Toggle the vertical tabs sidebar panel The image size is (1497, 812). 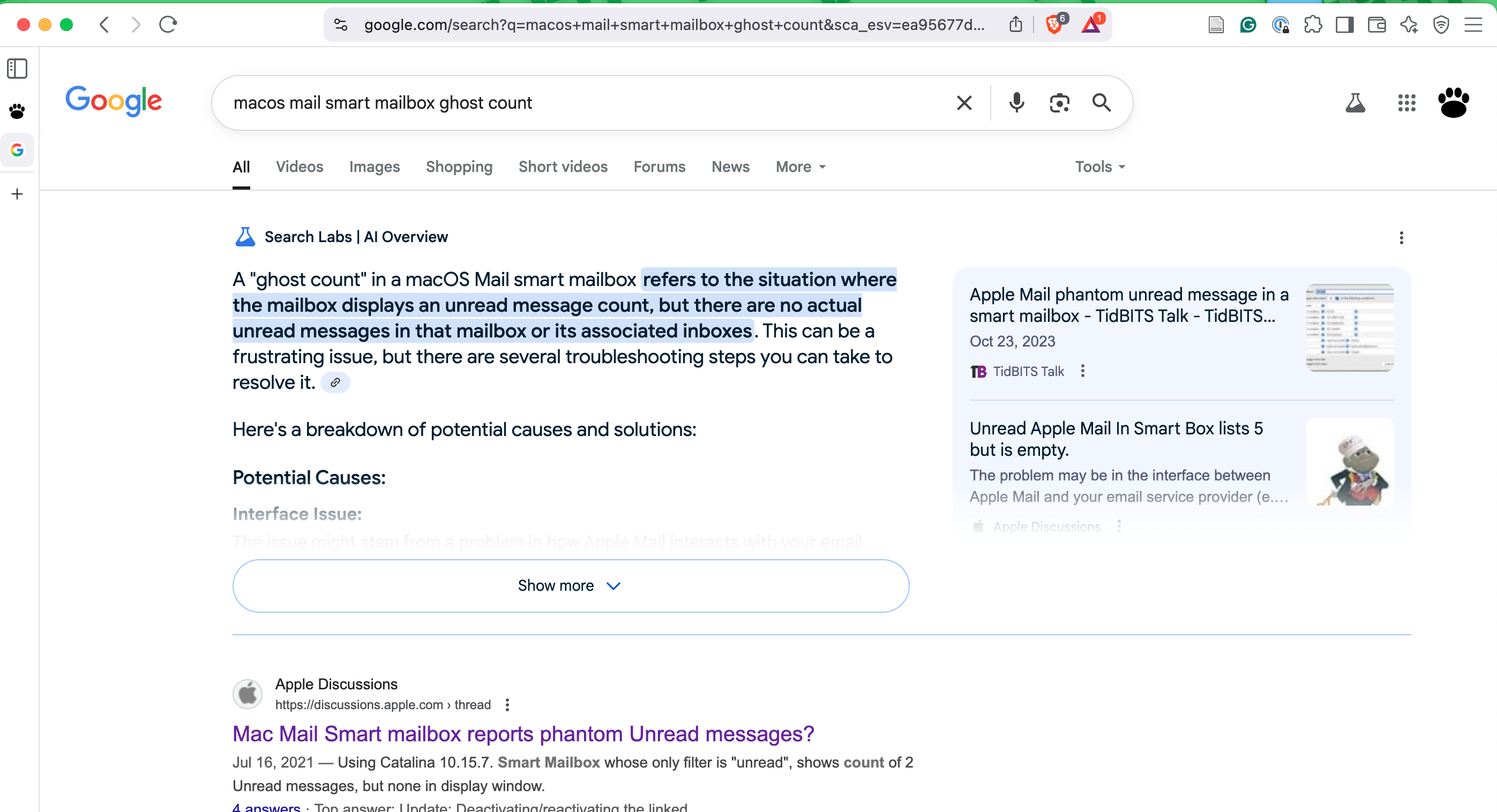coord(17,69)
